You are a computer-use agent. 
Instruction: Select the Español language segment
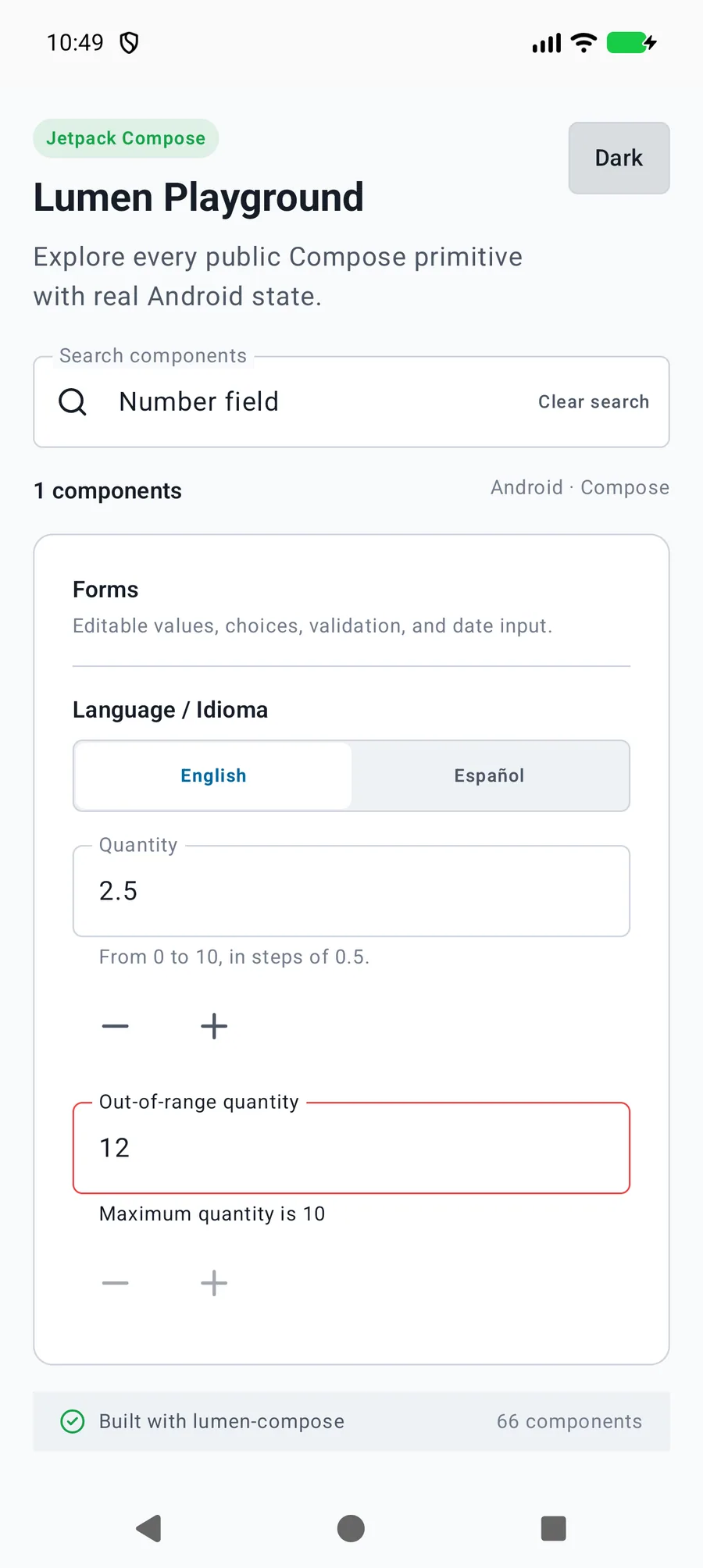pyautogui.click(x=490, y=775)
